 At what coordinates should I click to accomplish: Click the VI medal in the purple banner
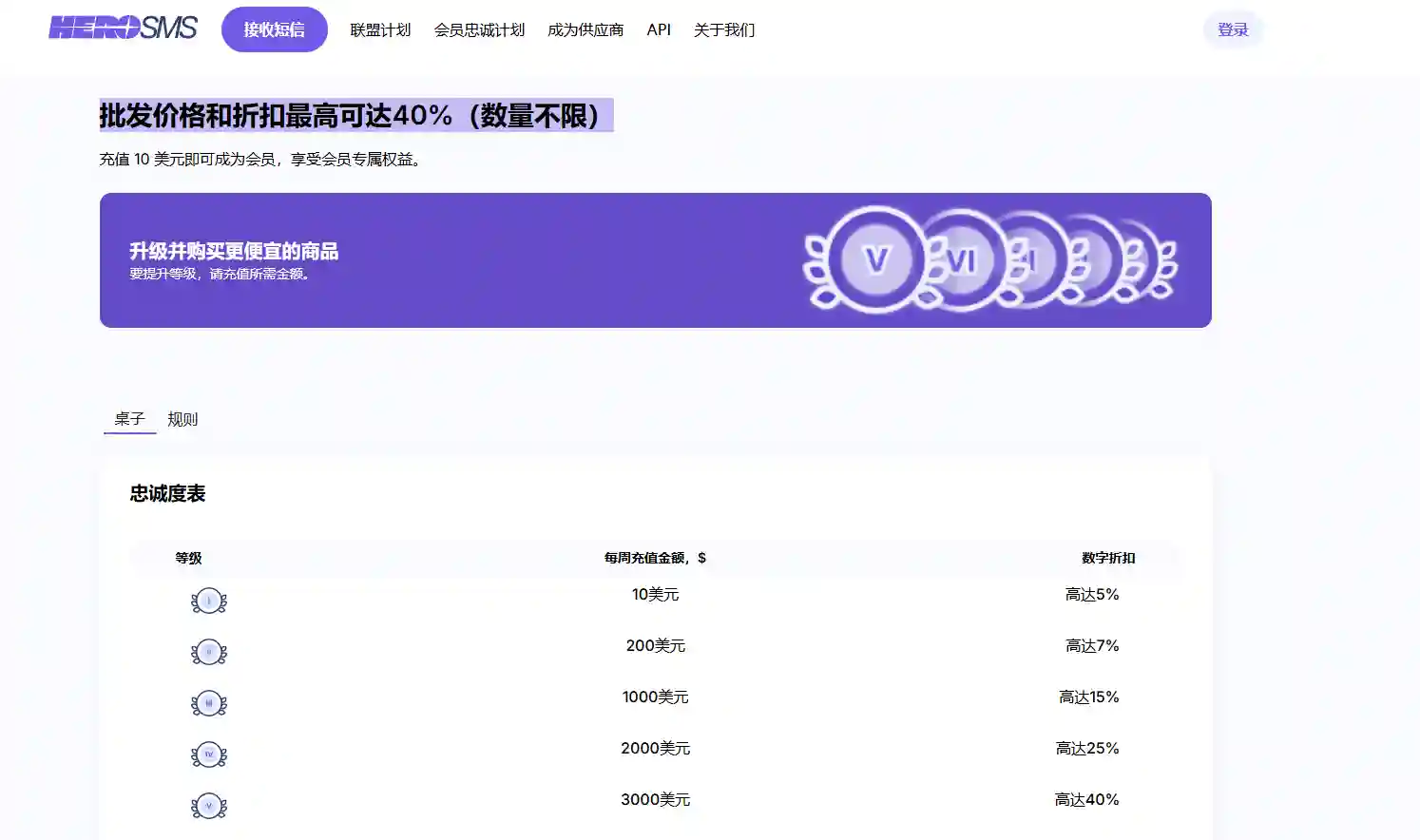(x=963, y=259)
